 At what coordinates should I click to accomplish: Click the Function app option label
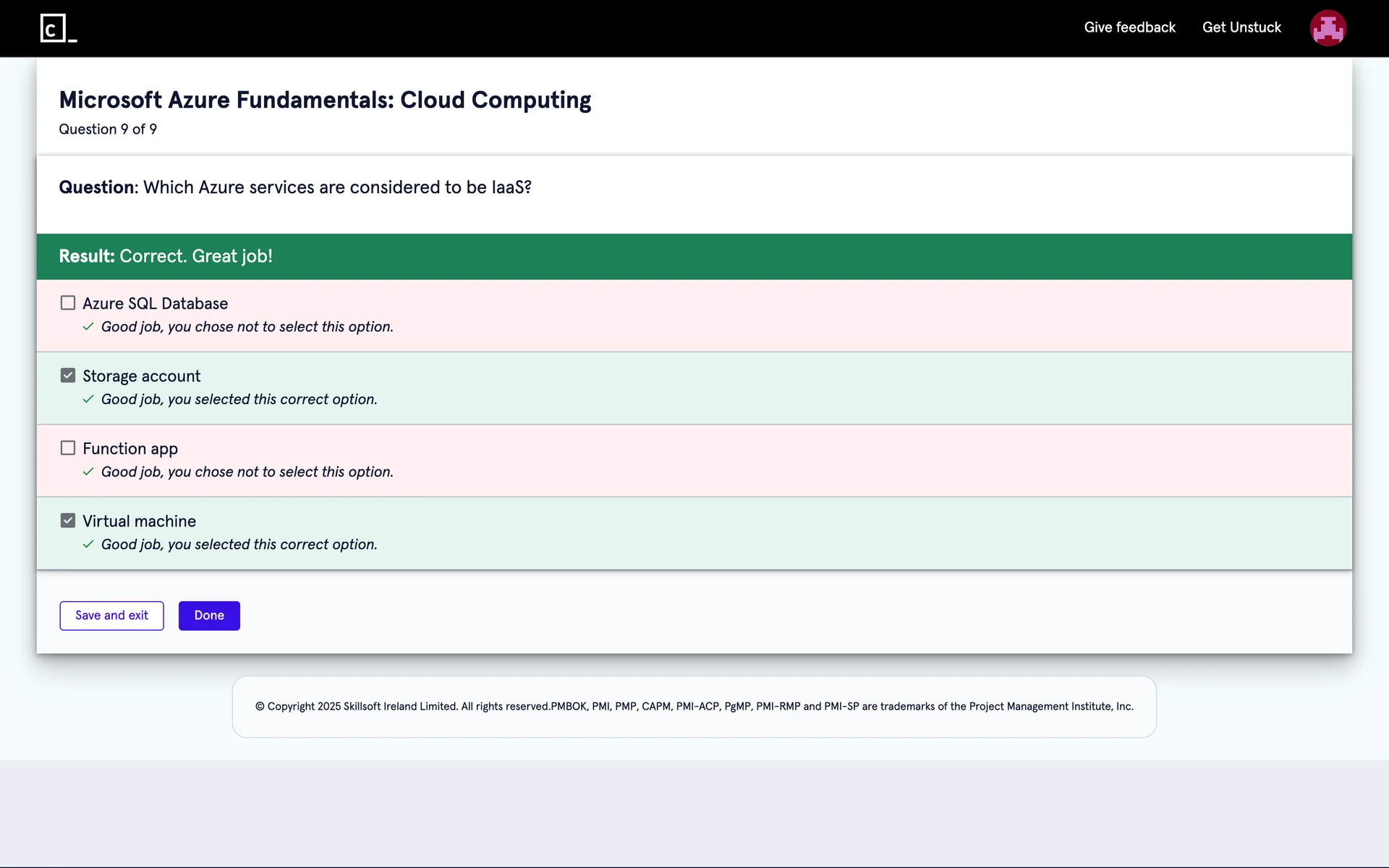click(x=130, y=448)
